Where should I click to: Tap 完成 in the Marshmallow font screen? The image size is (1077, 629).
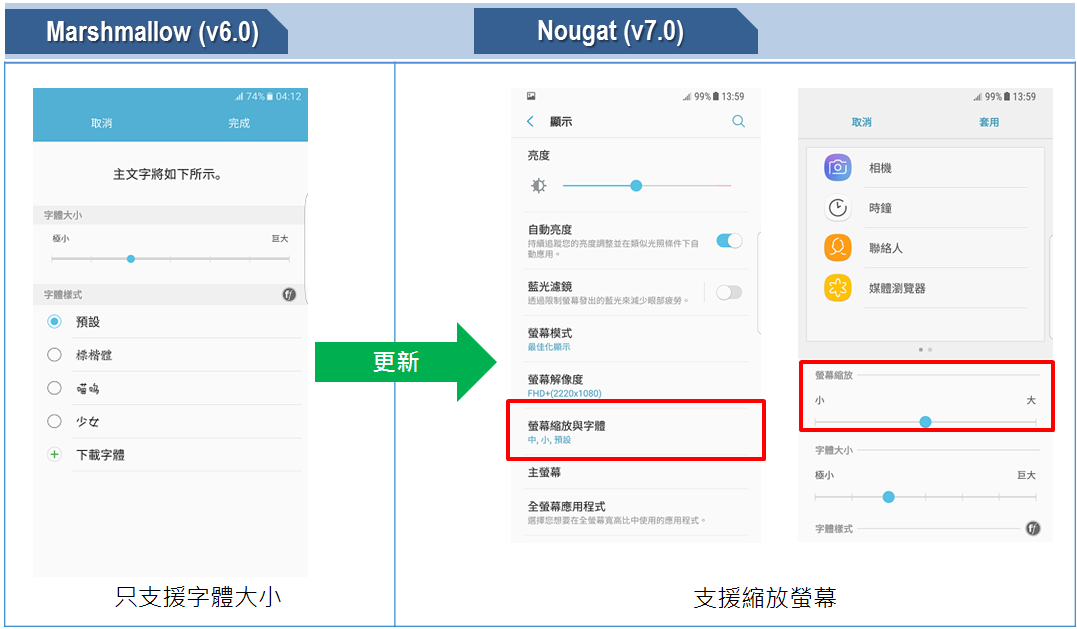239,123
